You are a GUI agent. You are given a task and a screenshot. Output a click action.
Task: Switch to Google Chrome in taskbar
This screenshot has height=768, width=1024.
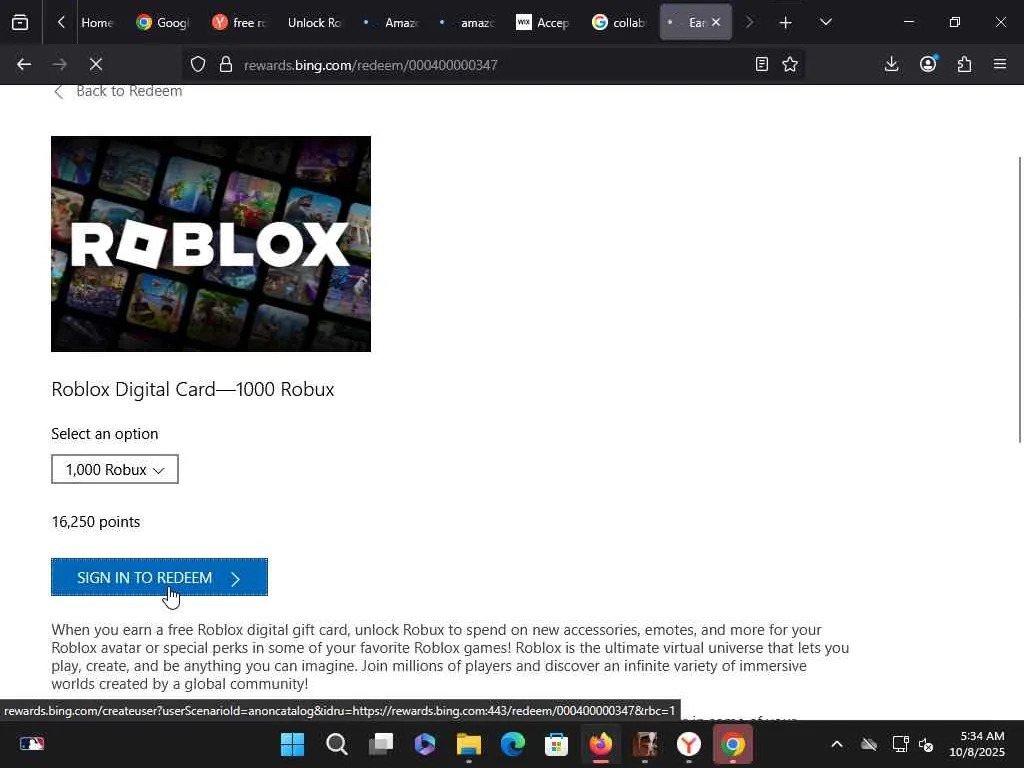tap(733, 744)
